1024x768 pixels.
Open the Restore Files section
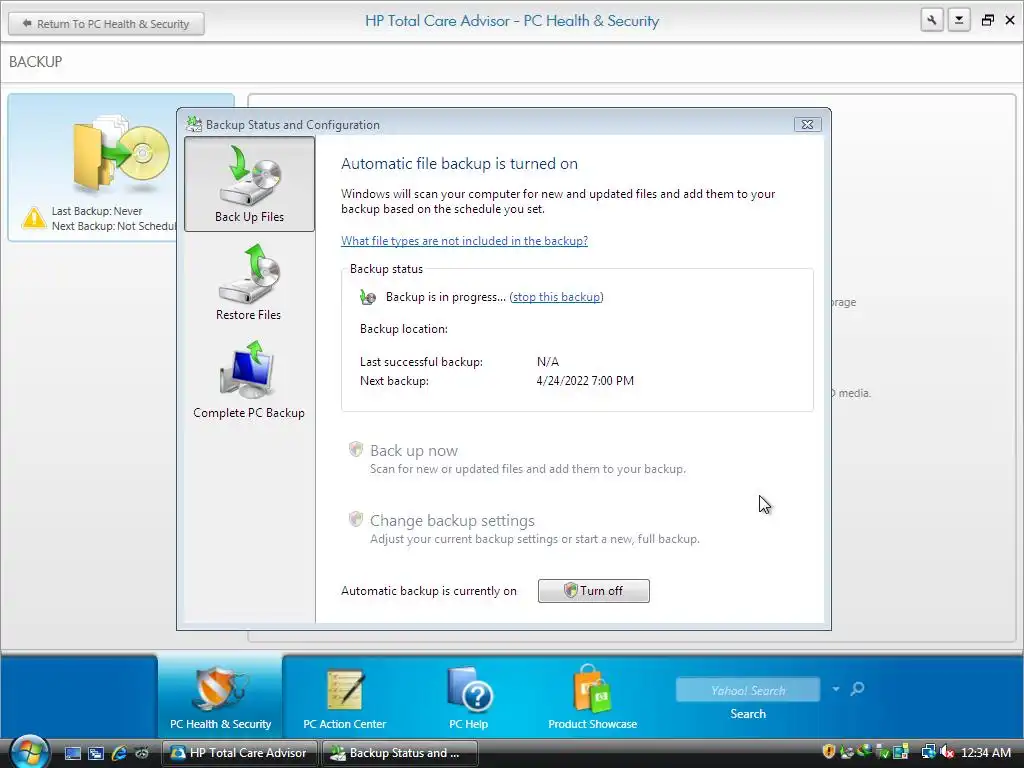coord(249,282)
